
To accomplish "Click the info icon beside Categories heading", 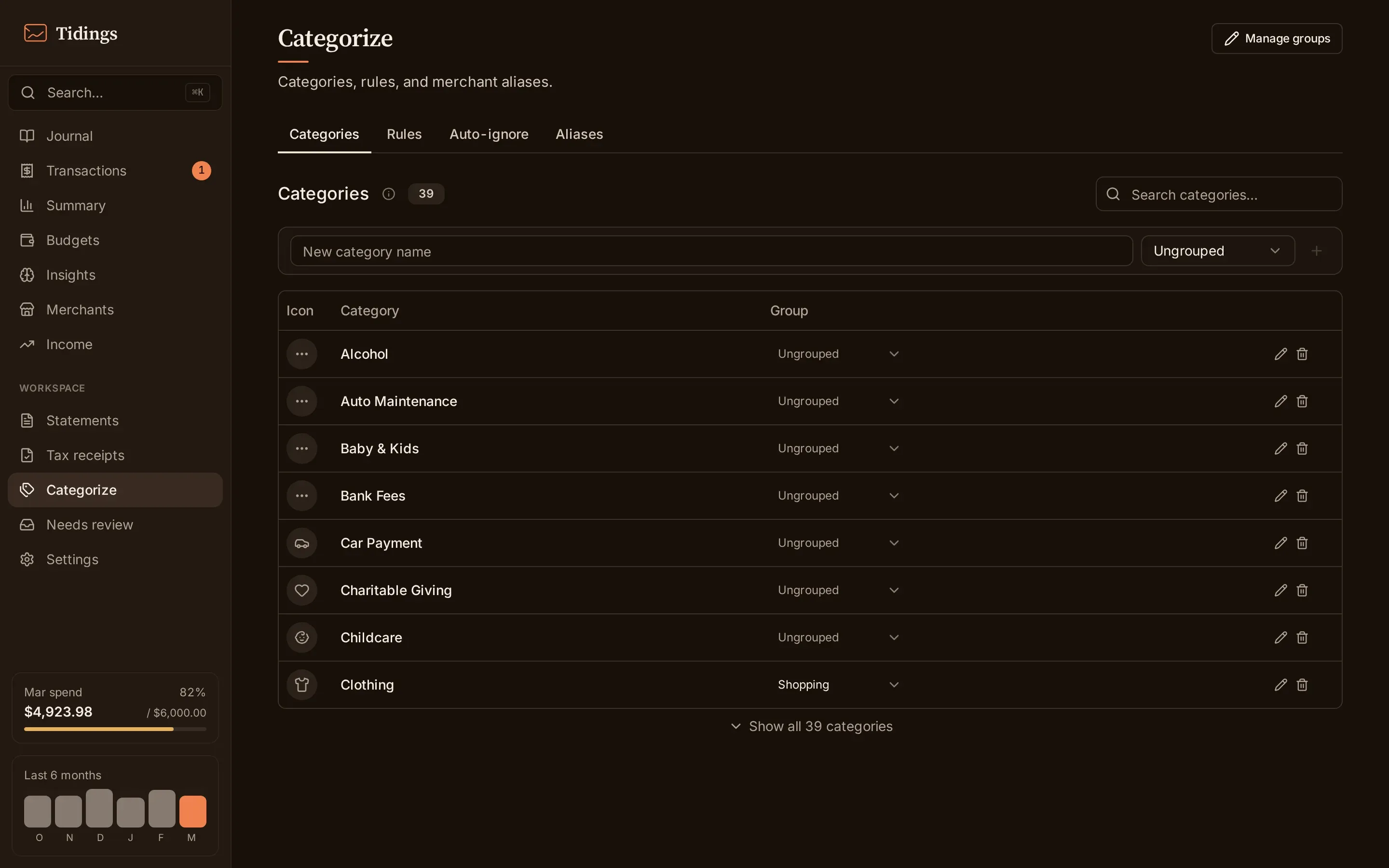I will 389,194.
